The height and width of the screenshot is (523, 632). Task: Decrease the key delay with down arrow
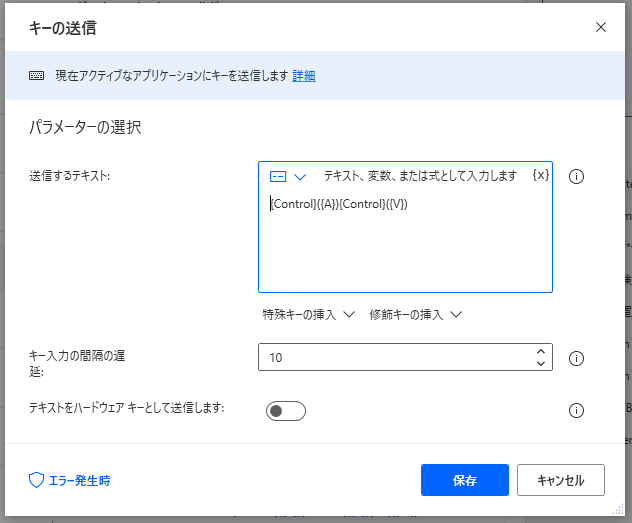pos(541,364)
